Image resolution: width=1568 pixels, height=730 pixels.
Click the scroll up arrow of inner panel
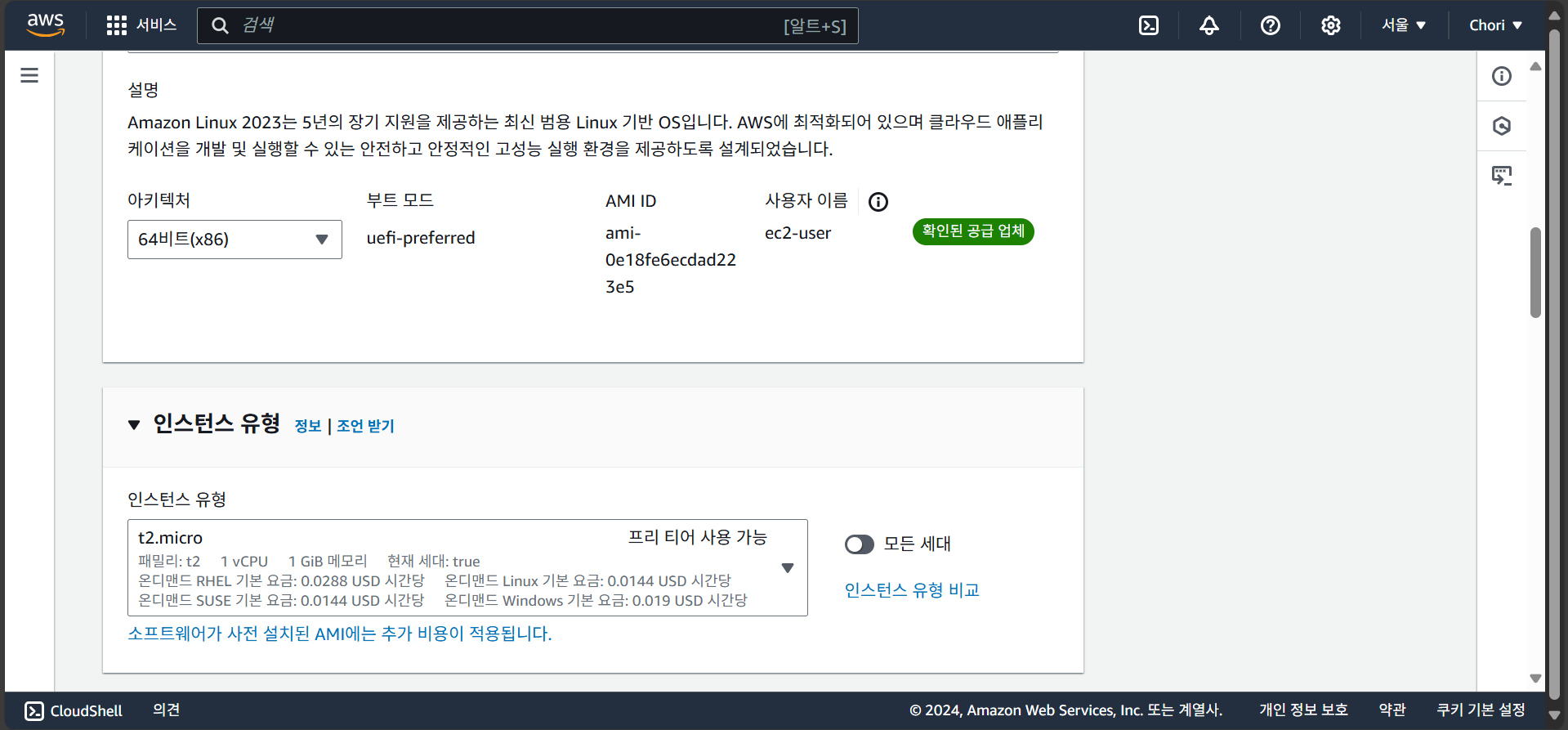(x=1535, y=66)
